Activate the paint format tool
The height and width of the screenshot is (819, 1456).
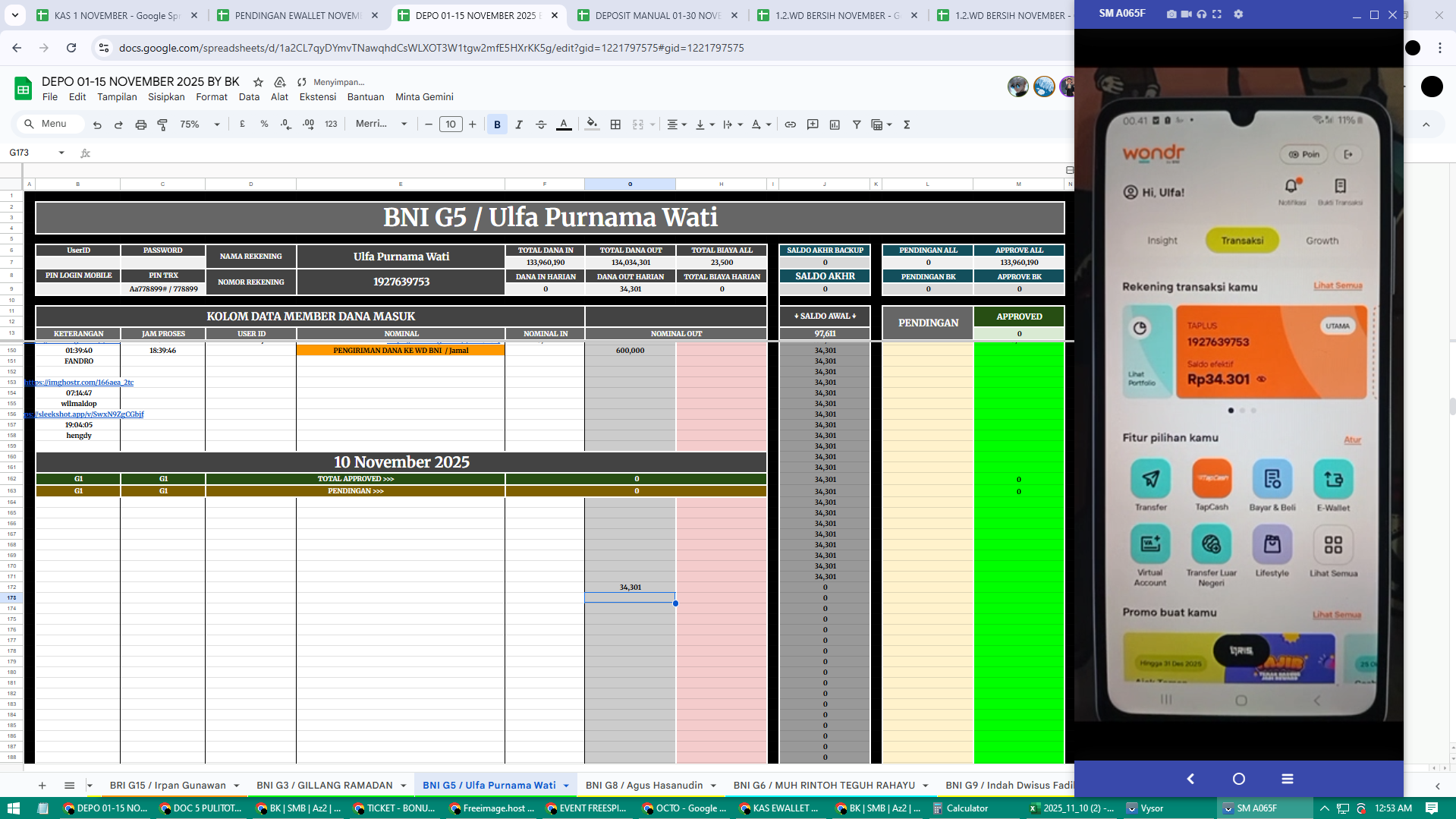point(162,124)
